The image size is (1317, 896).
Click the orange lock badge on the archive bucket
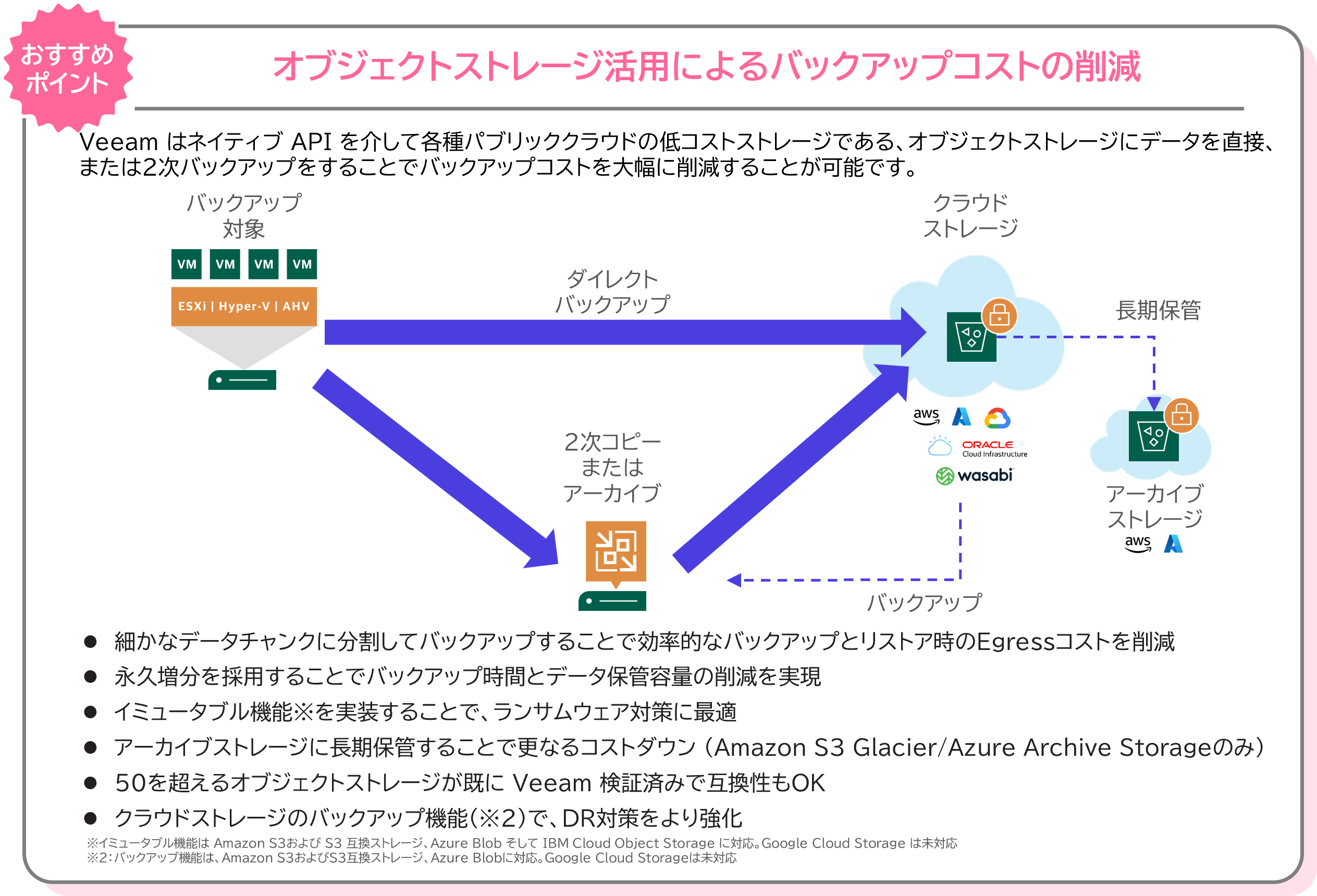tap(1181, 415)
